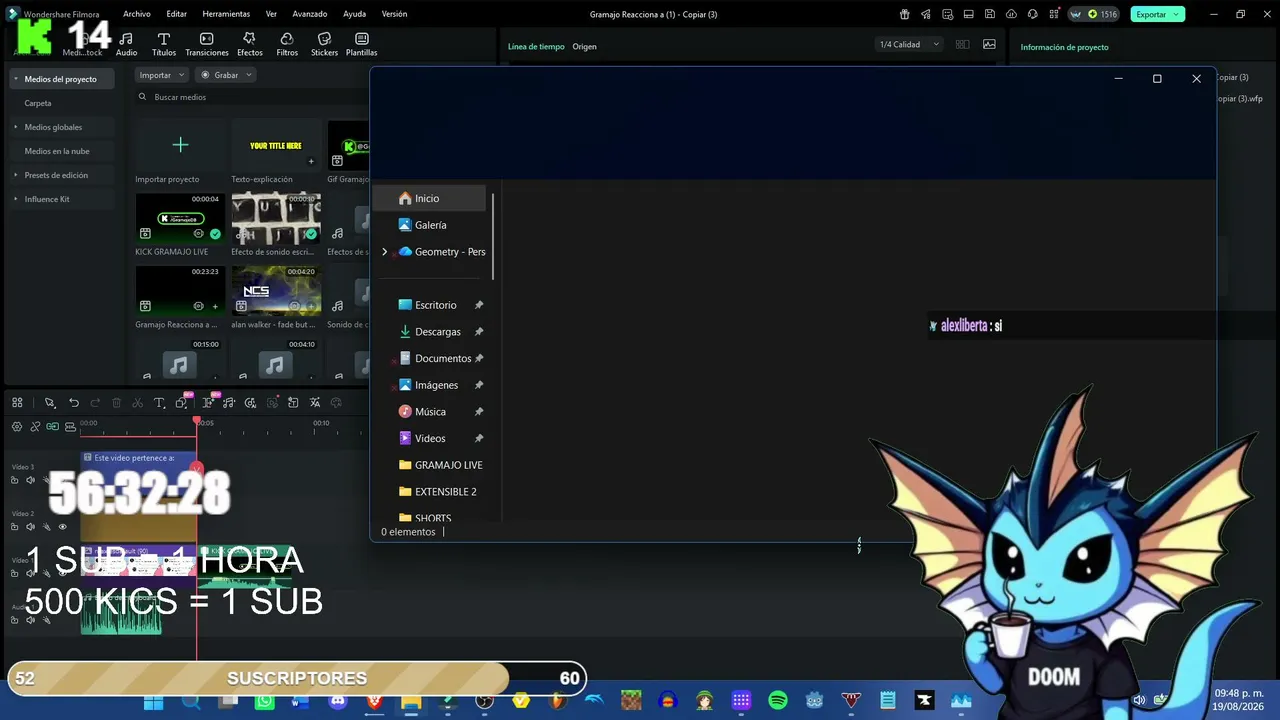Click Importar proyecto plus tile

180,146
